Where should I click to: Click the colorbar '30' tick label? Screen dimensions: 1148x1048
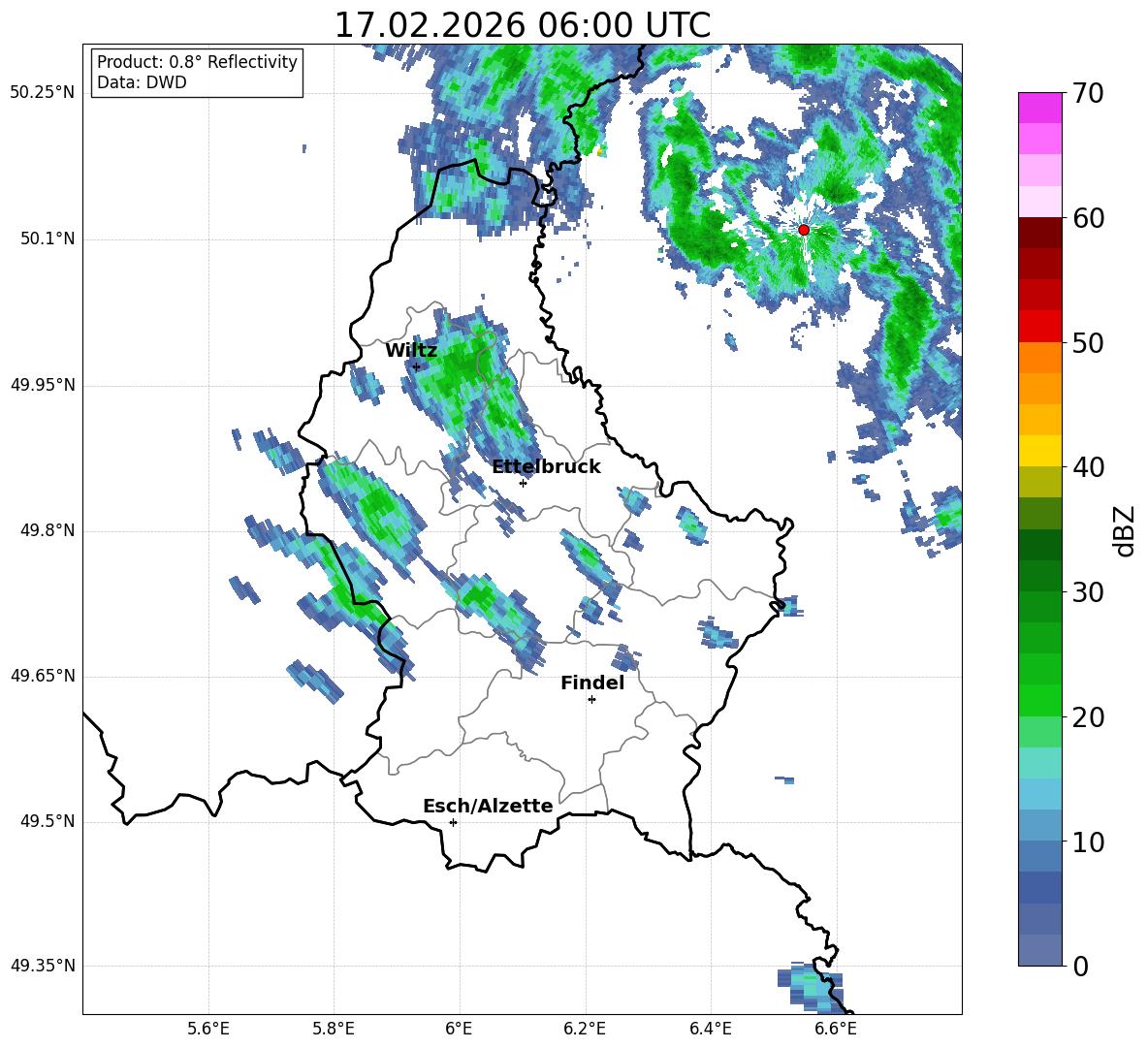[x=1088, y=592]
